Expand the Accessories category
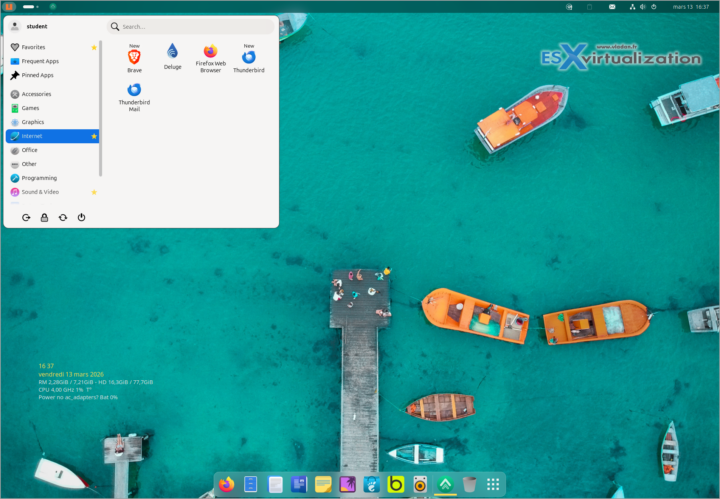 pyautogui.click(x=36, y=94)
